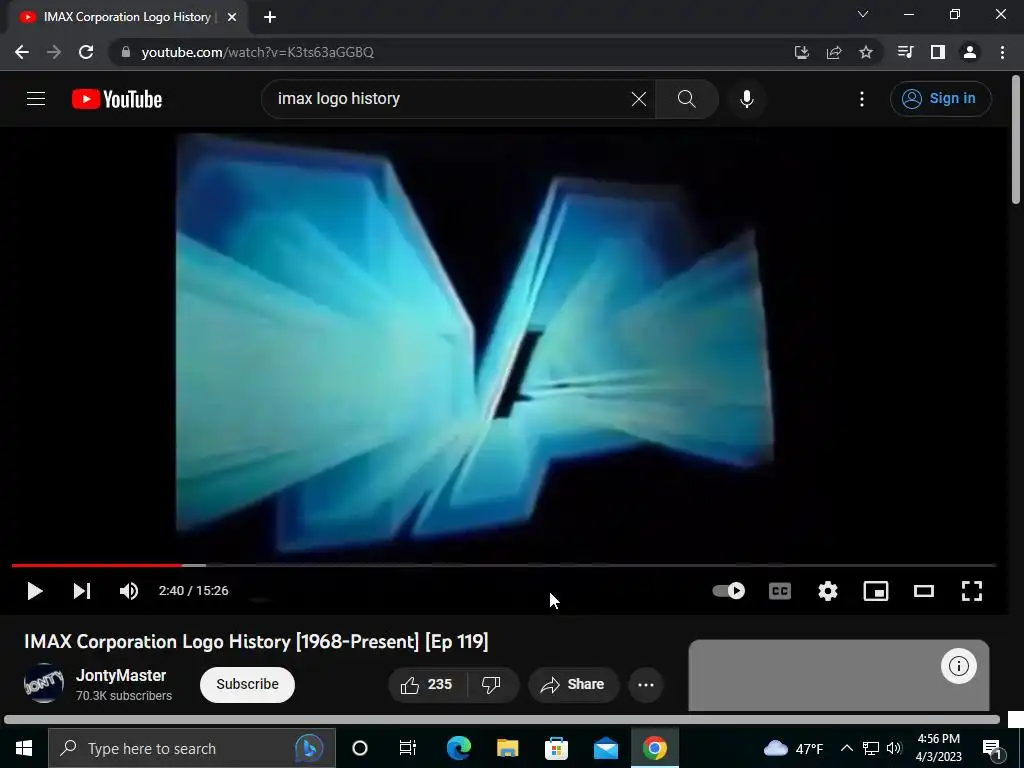Screen dimensions: 1024x768
Task: Open the Windows Start menu
Action: (x=24, y=748)
